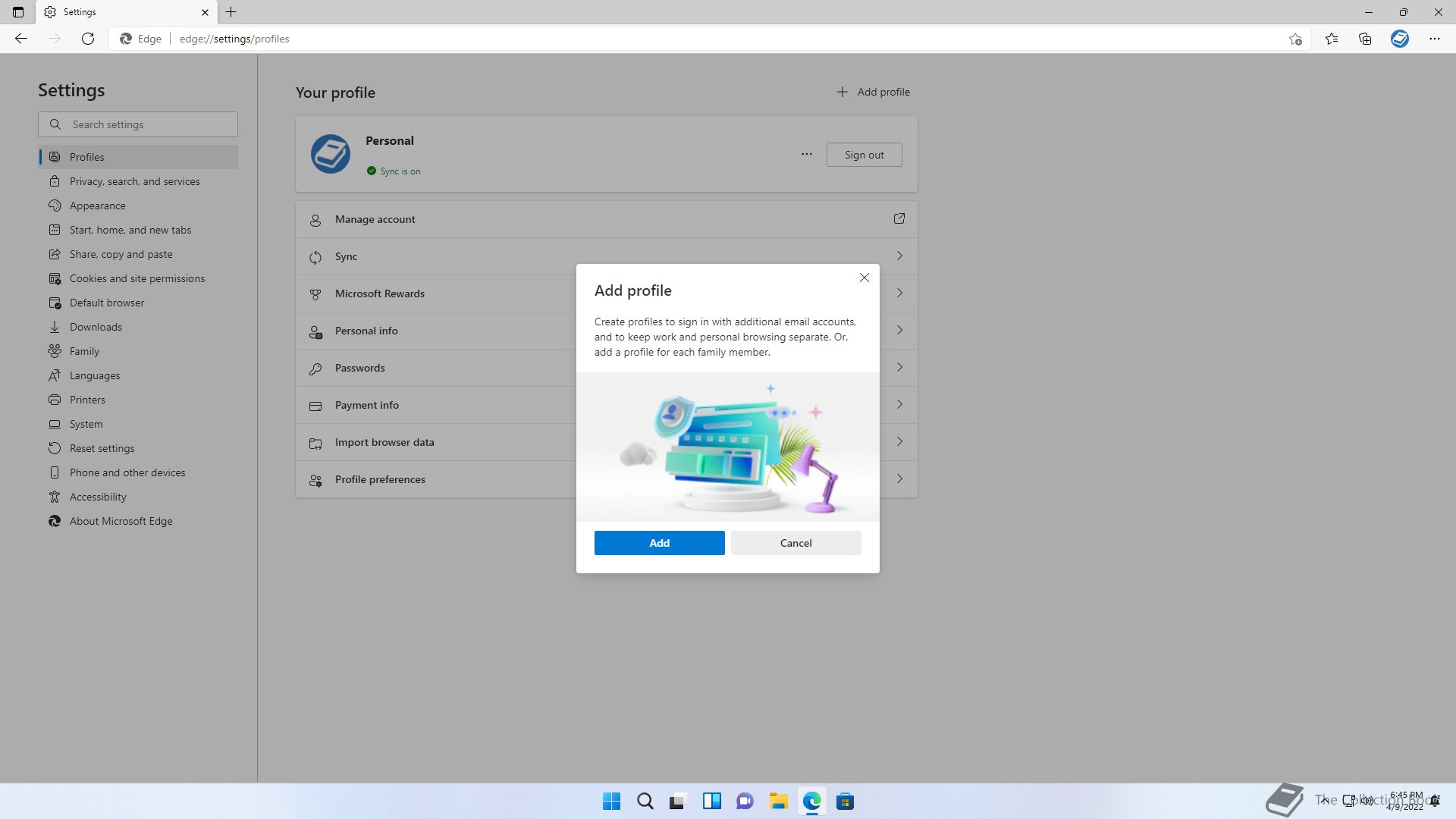Open Widgets on taskbar
The image size is (1456, 819).
tap(711, 801)
